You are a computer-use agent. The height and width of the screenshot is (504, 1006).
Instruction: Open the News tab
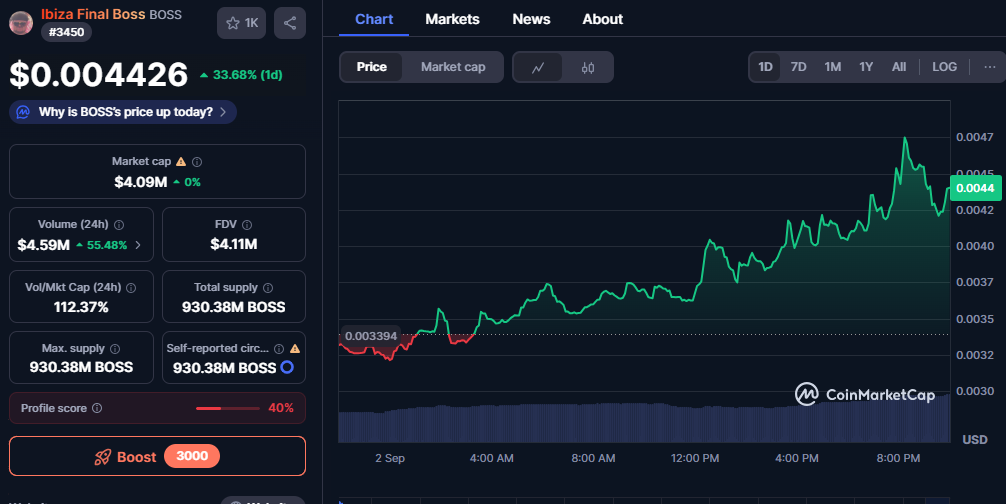[x=531, y=19]
